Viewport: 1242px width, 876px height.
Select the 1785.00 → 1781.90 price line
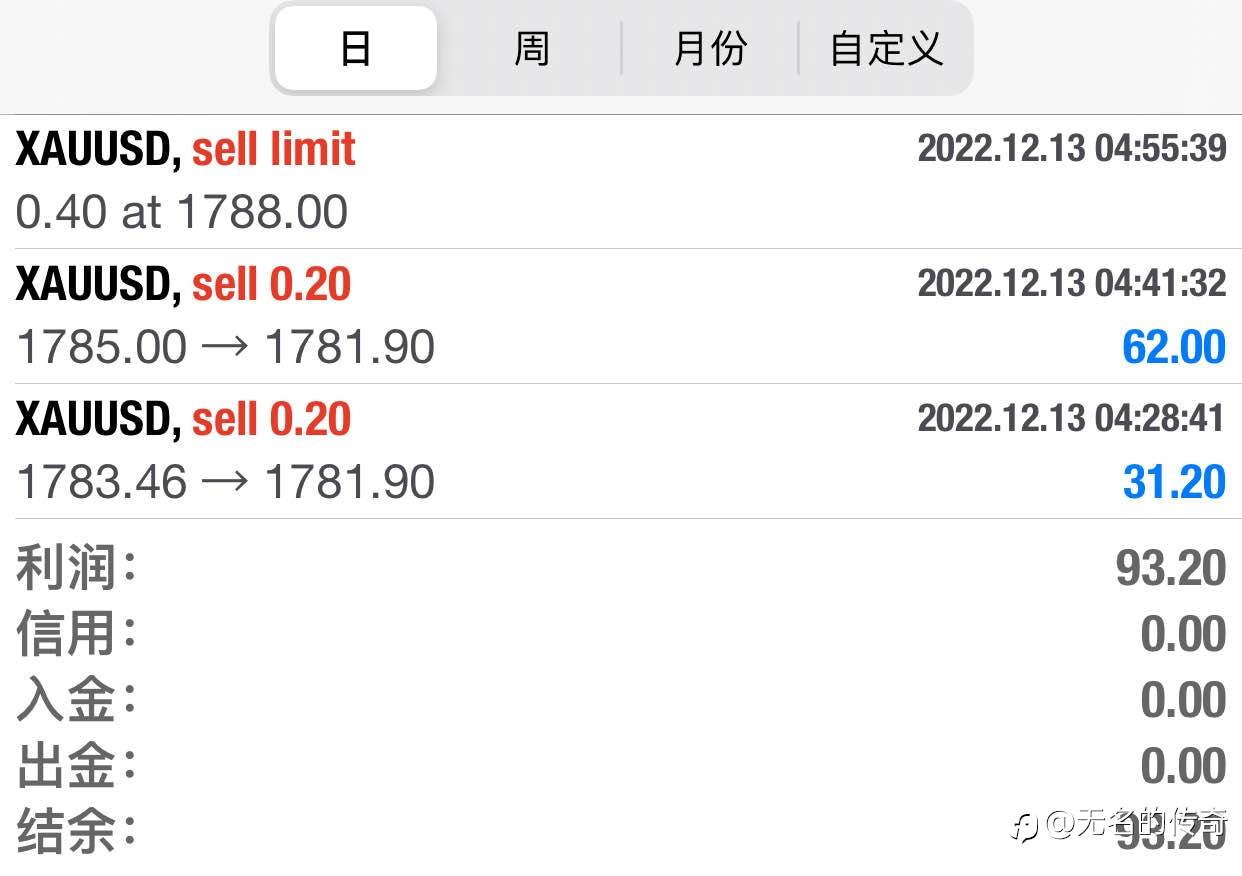pyautogui.click(x=226, y=347)
